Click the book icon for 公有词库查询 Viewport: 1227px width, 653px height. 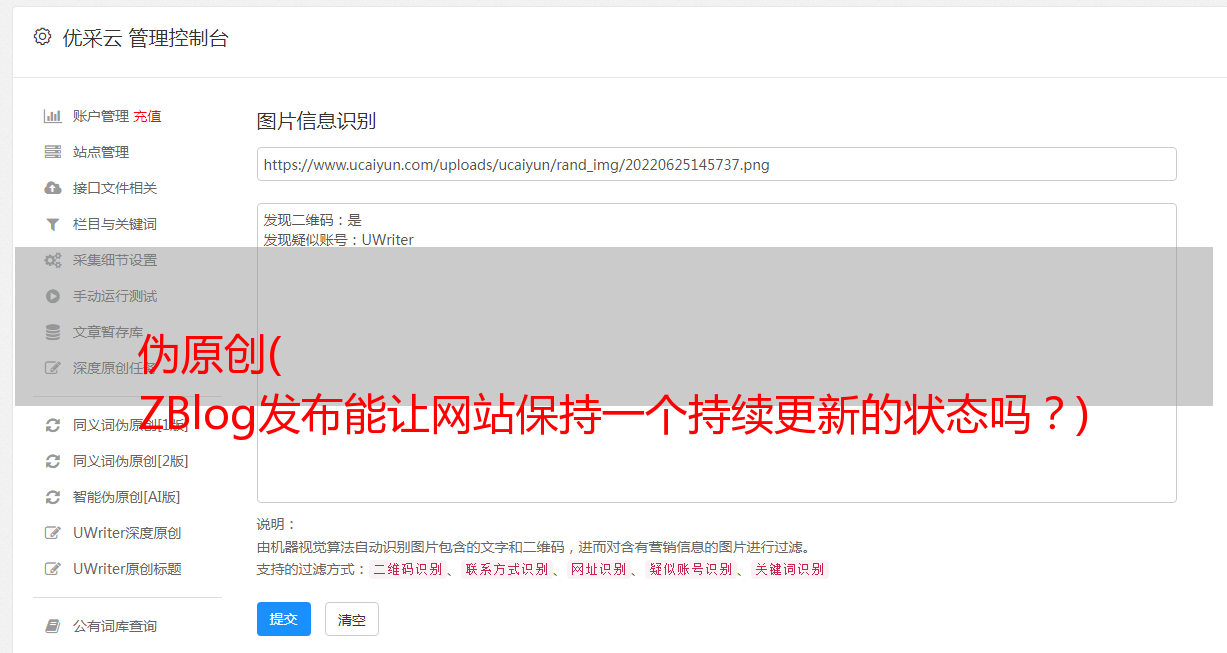coord(53,626)
